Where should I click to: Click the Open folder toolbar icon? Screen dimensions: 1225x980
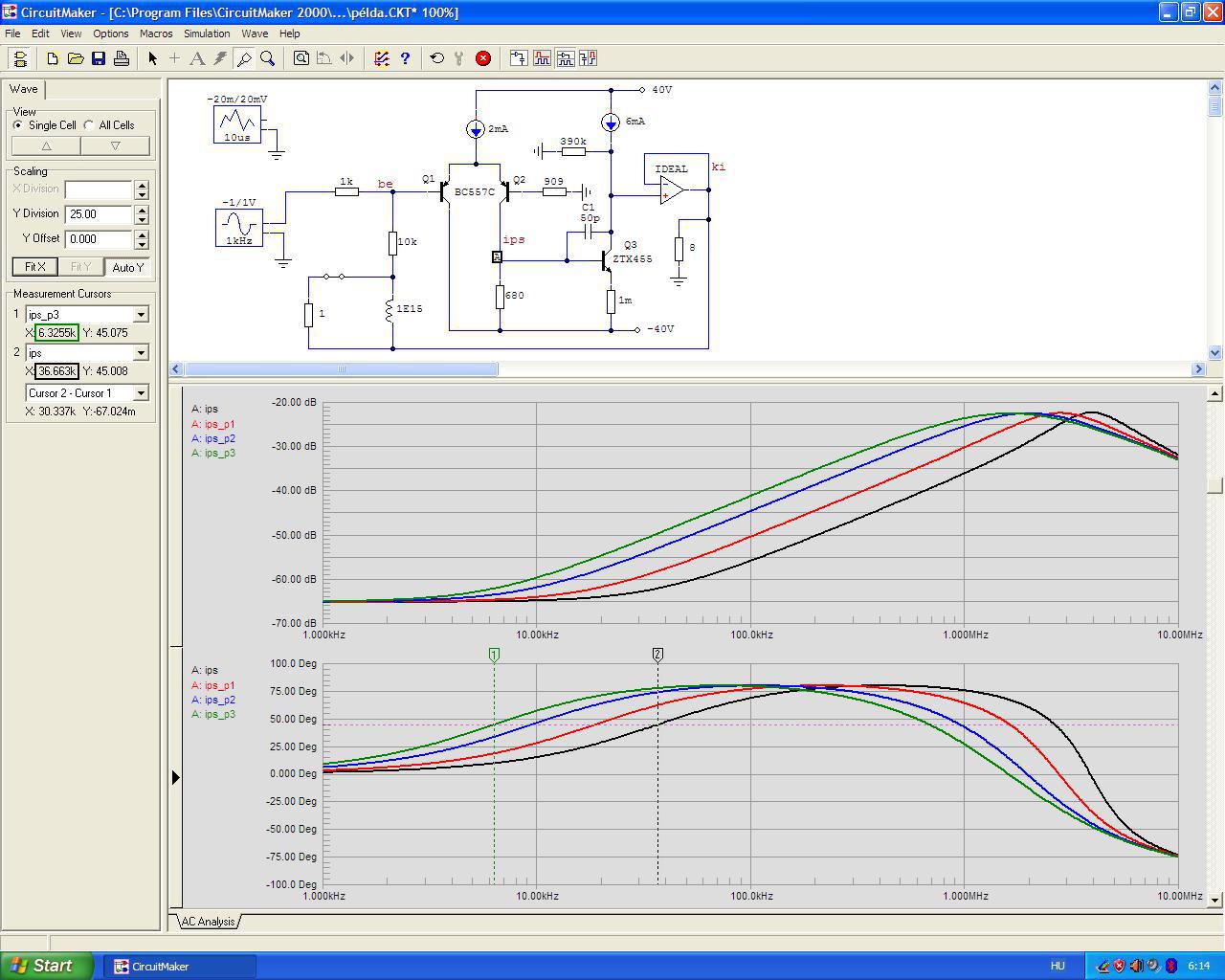76,58
